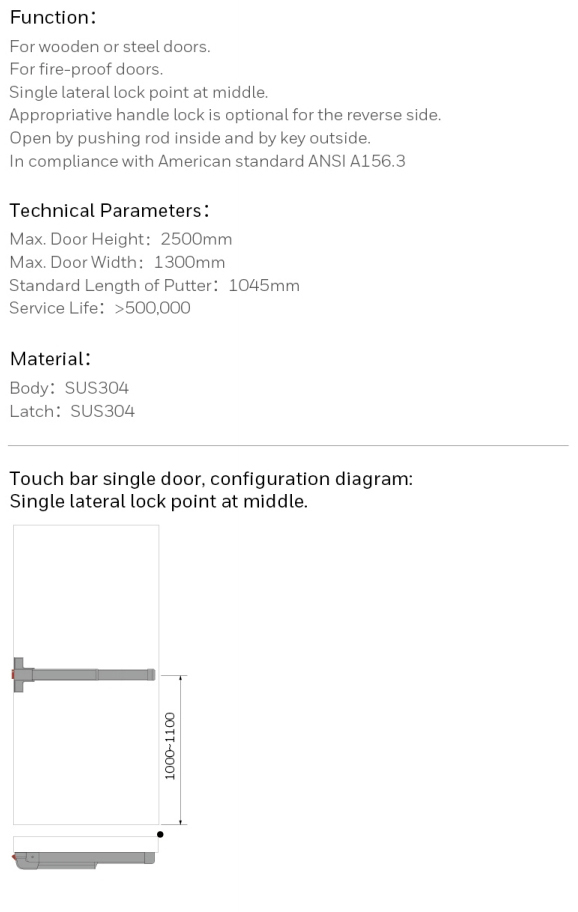Image resolution: width=578 pixels, height=912 pixels.
Task: Click the Function heading
Action: point(53,17)
